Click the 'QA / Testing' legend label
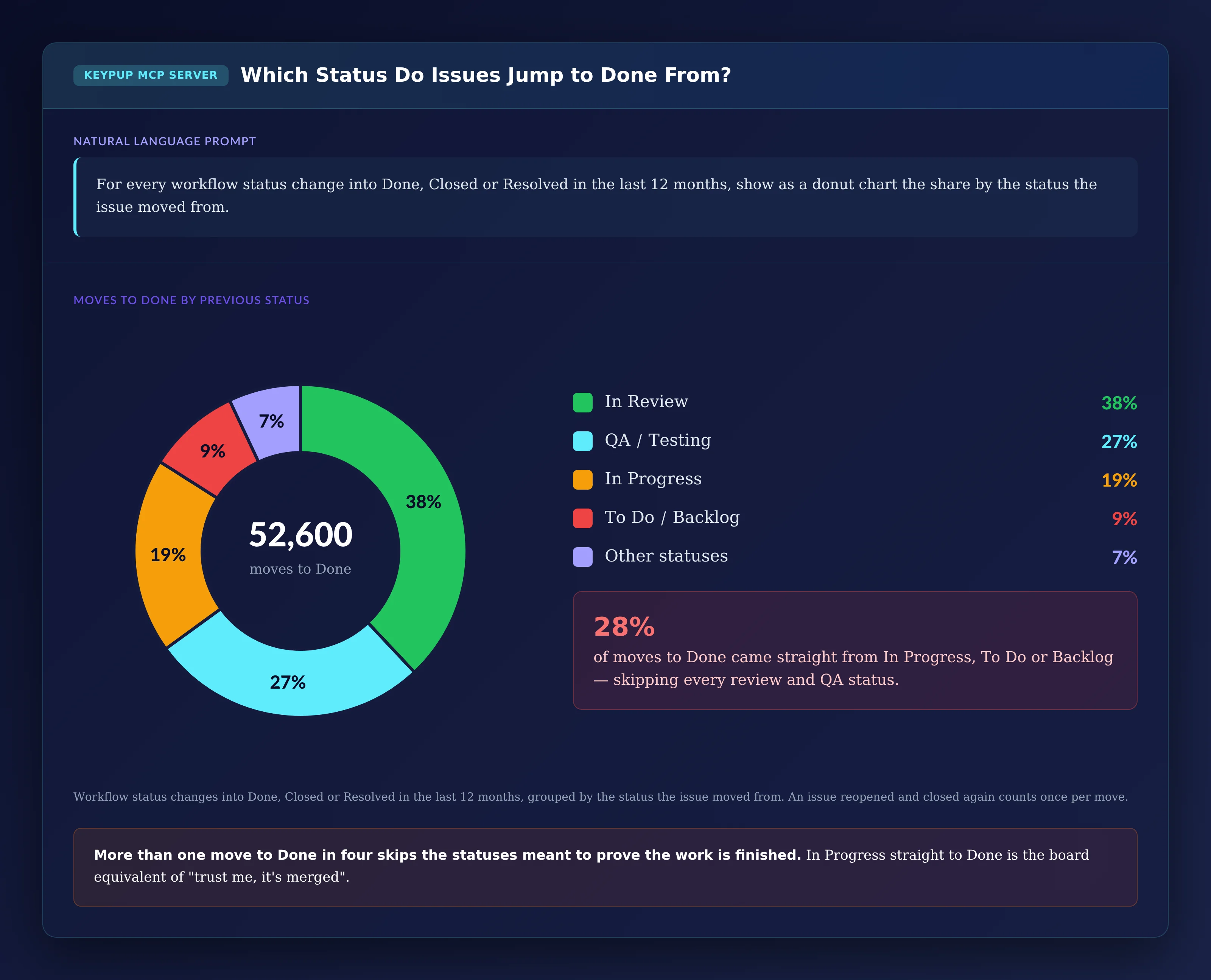This screenshot has width=1211, height=980. pyautogui.click(x=658, y=440)
